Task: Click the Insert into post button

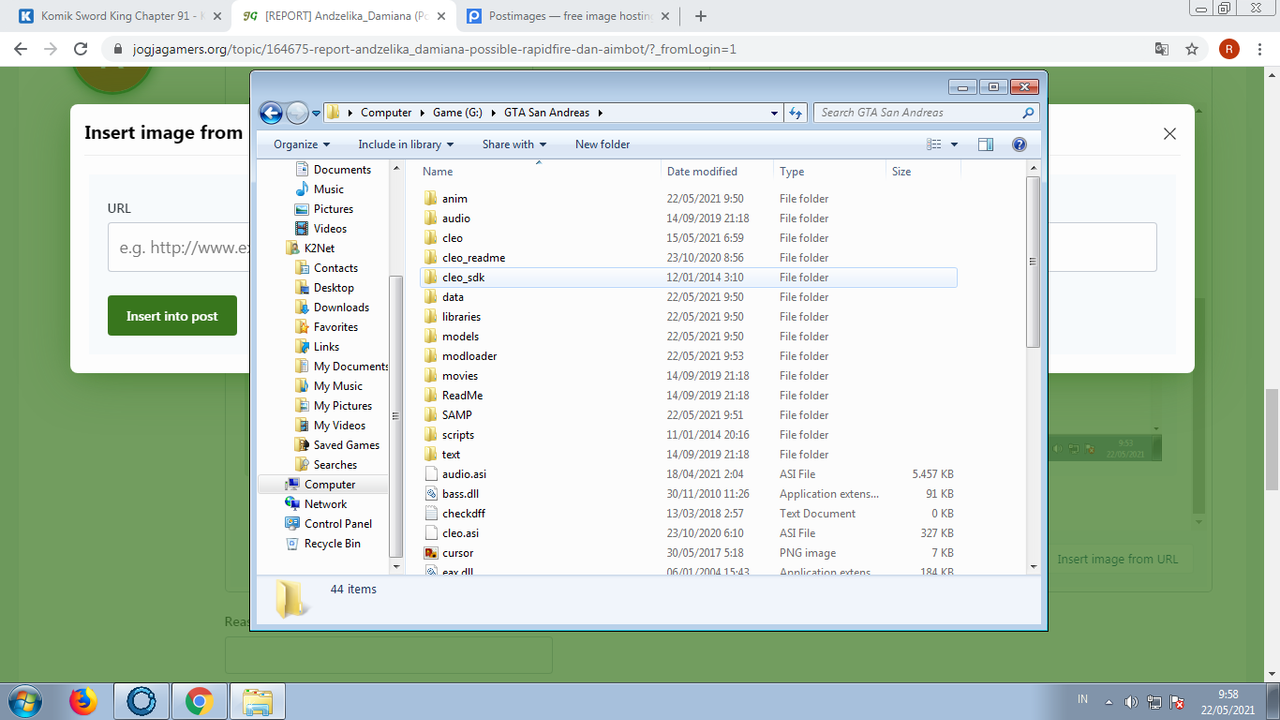Action: point(172,316)
